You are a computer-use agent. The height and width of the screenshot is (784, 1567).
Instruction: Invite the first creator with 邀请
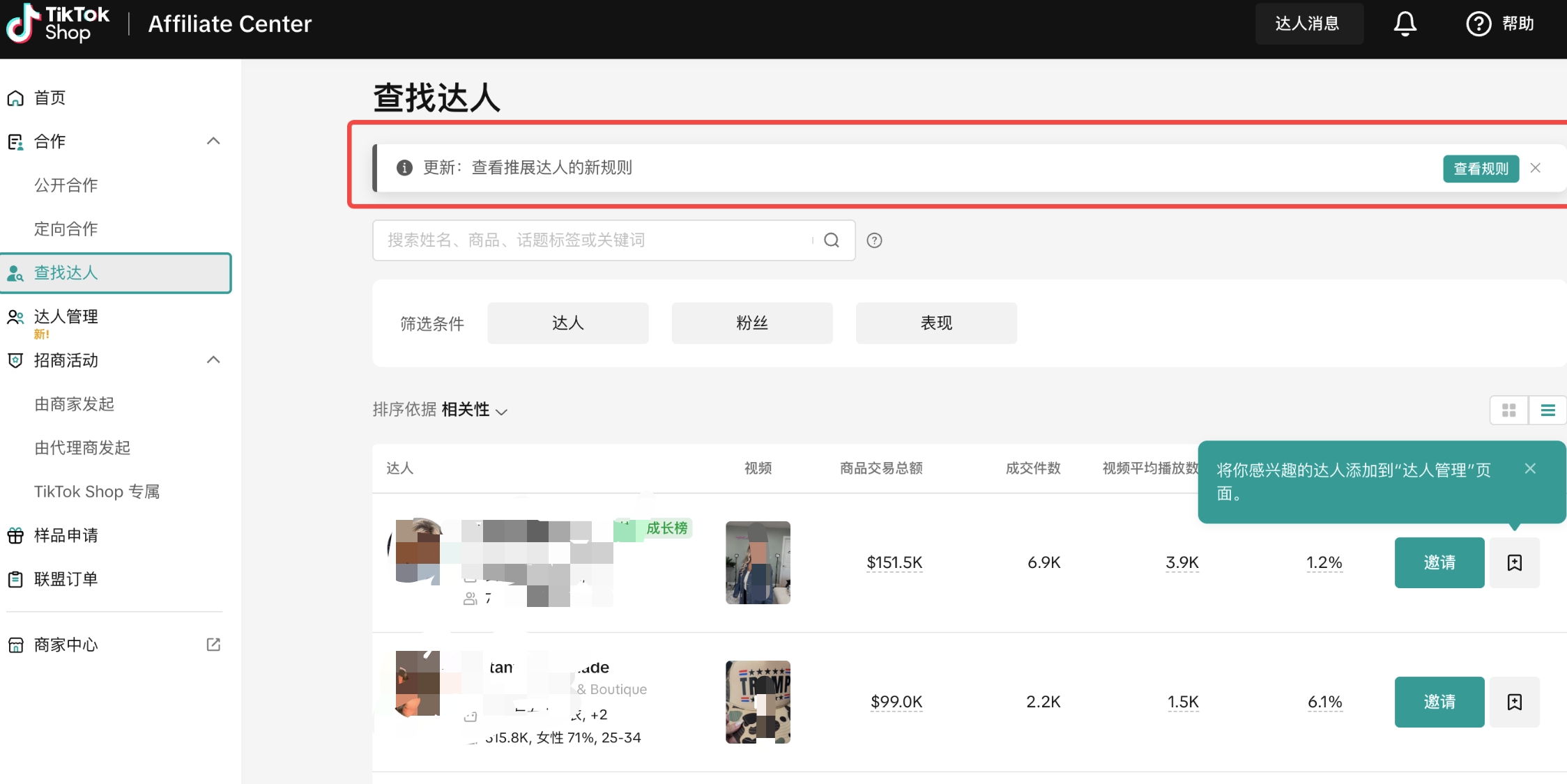click(x=1439, y=562)
